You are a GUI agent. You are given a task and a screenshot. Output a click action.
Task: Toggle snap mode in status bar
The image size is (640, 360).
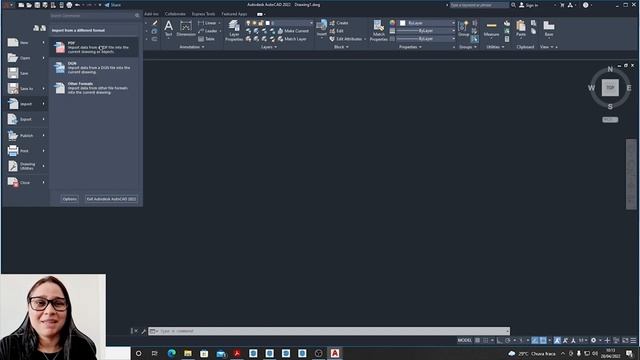coord(485,340)
